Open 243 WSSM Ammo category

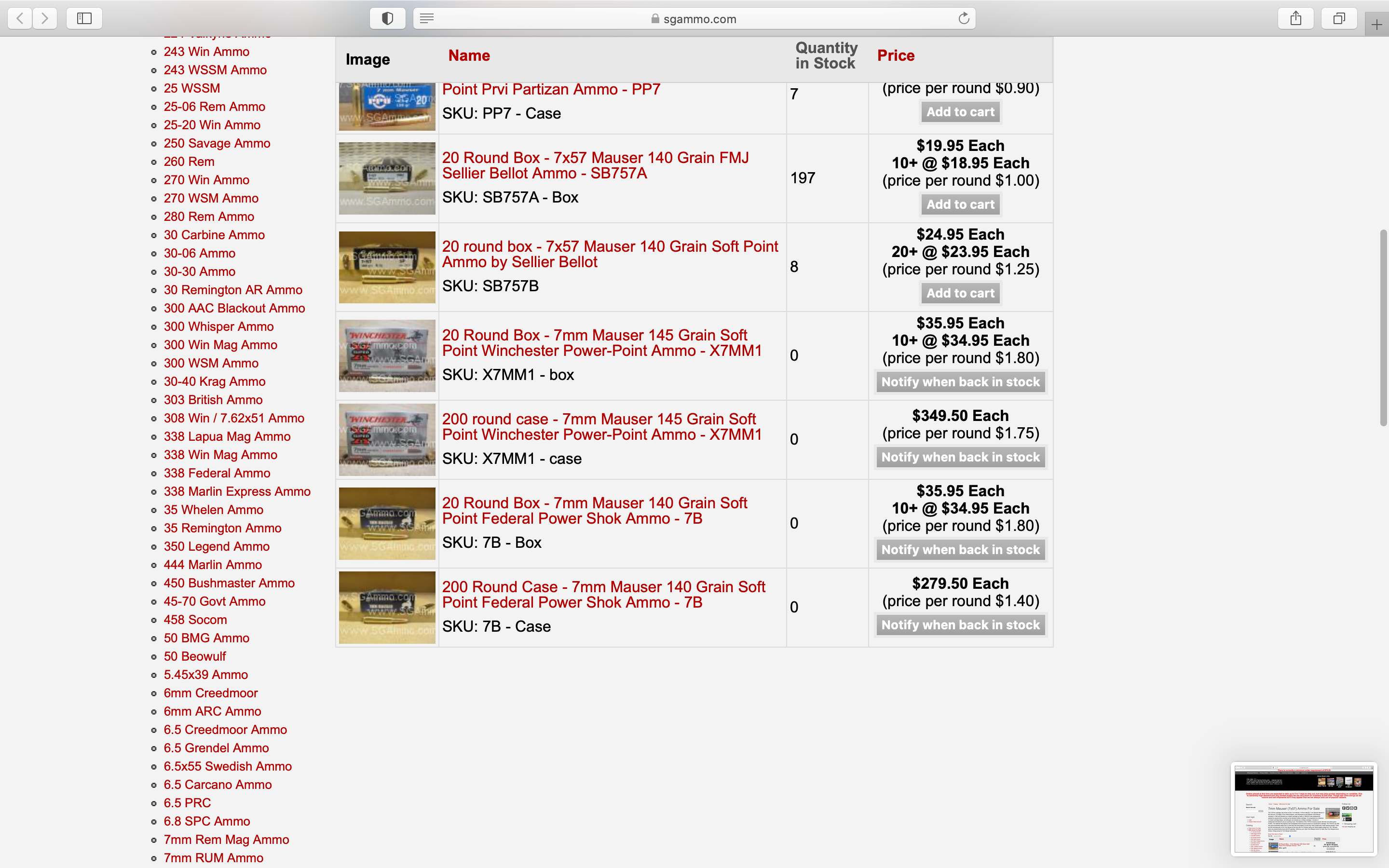click(x=215, y=70)
